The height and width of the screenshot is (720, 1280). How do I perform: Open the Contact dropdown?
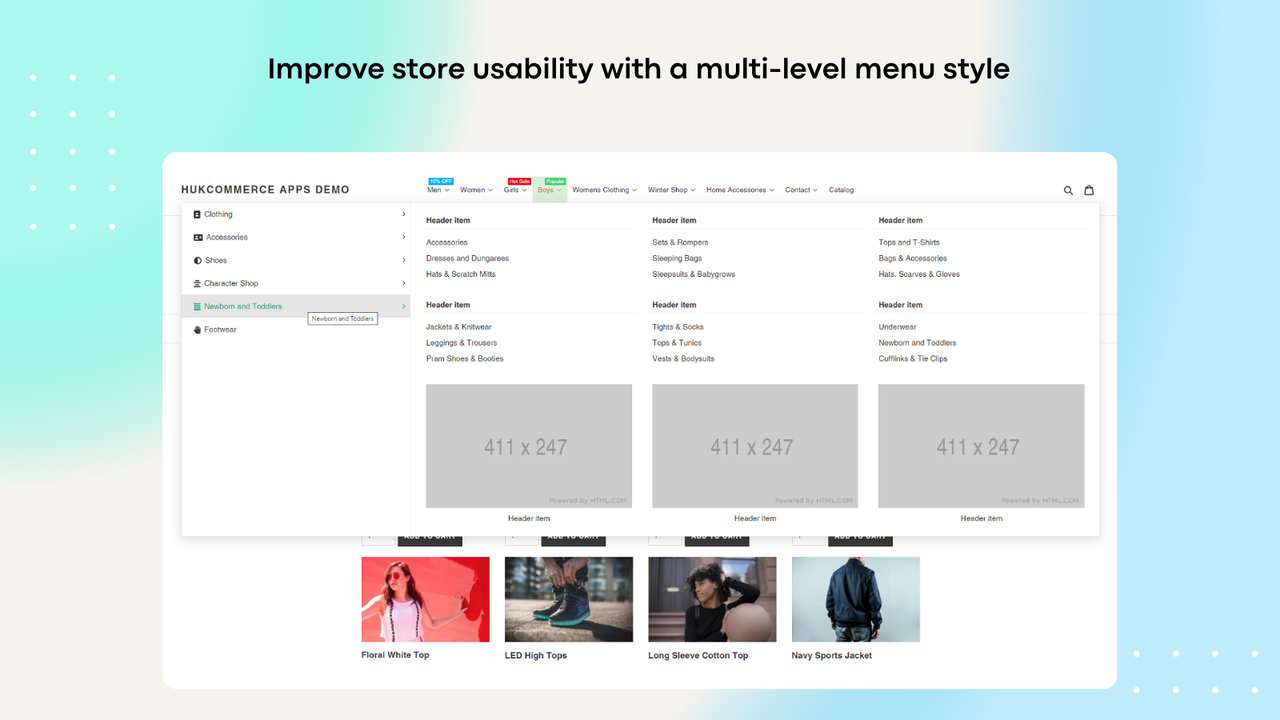pos(801,190)
